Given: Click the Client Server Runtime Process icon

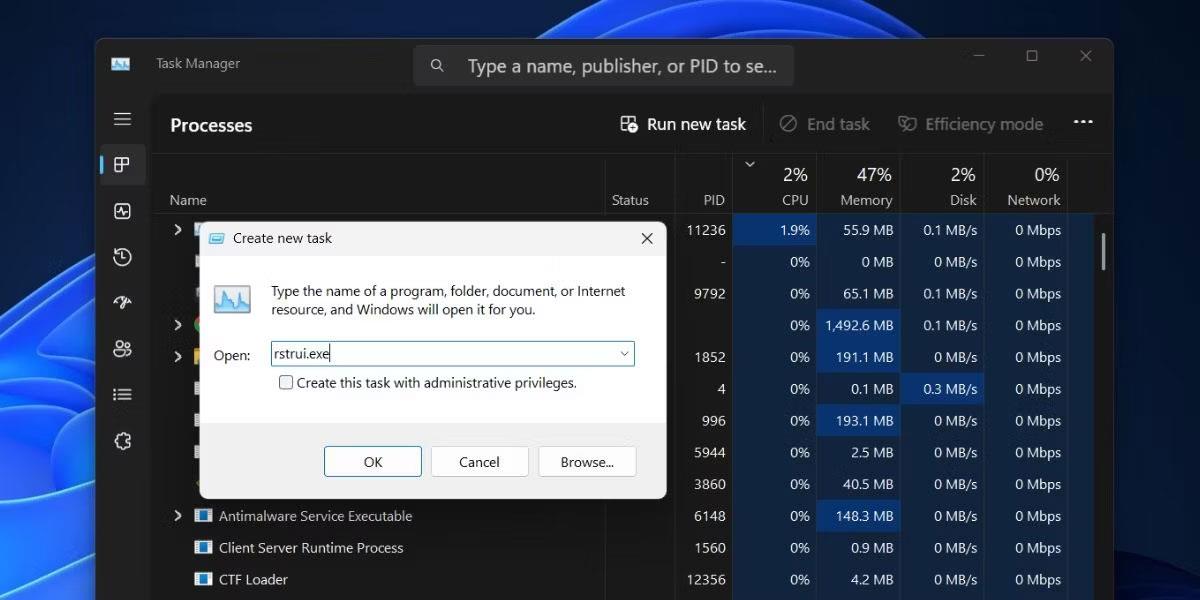Looking at the screenshot, I should coord(203,548).
